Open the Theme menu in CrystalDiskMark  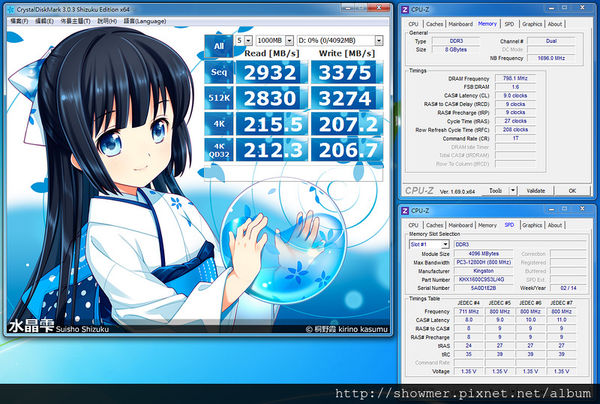75,21
